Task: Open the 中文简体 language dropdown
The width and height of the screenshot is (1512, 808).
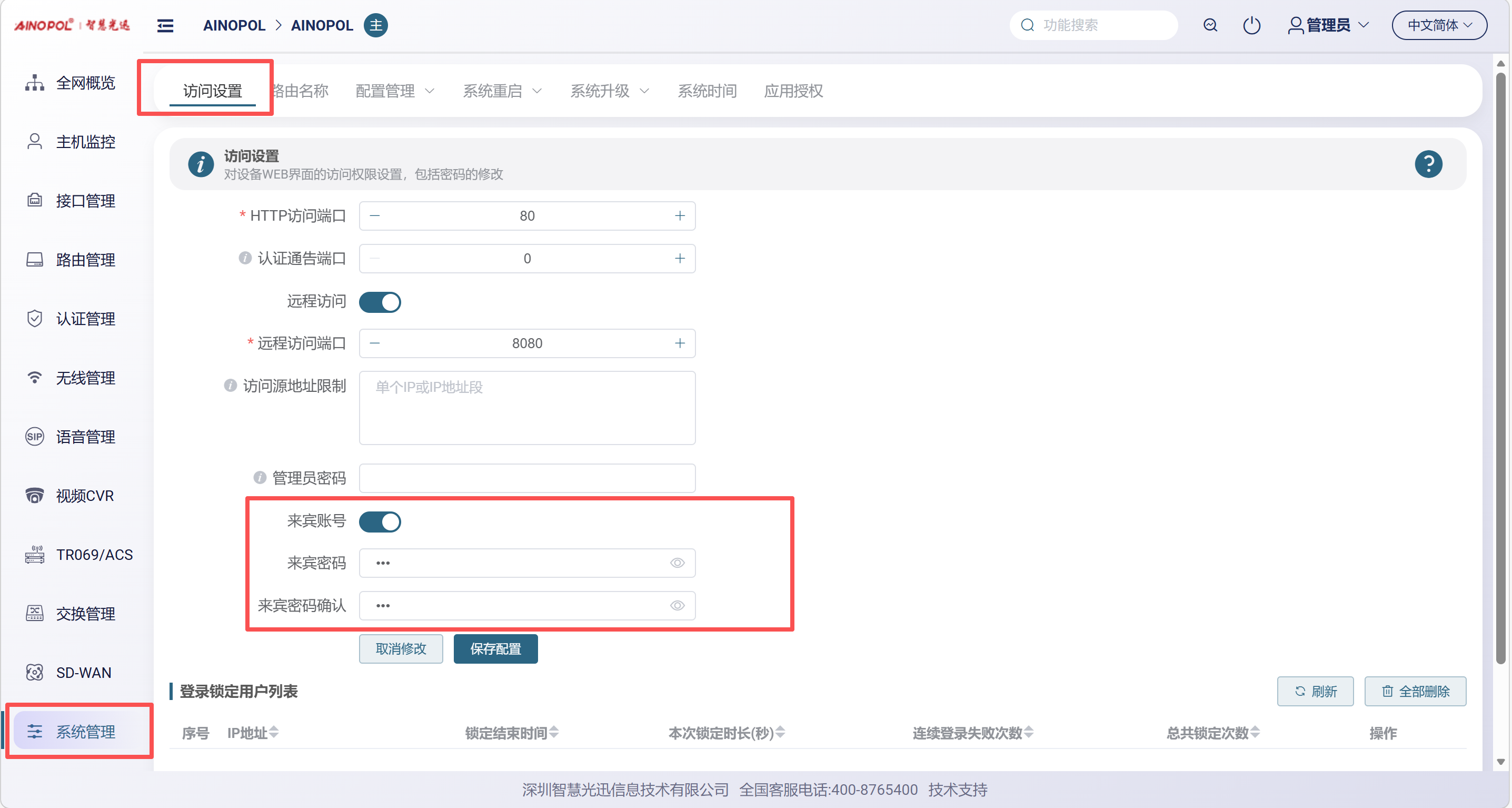Action: pos(1439,25)
